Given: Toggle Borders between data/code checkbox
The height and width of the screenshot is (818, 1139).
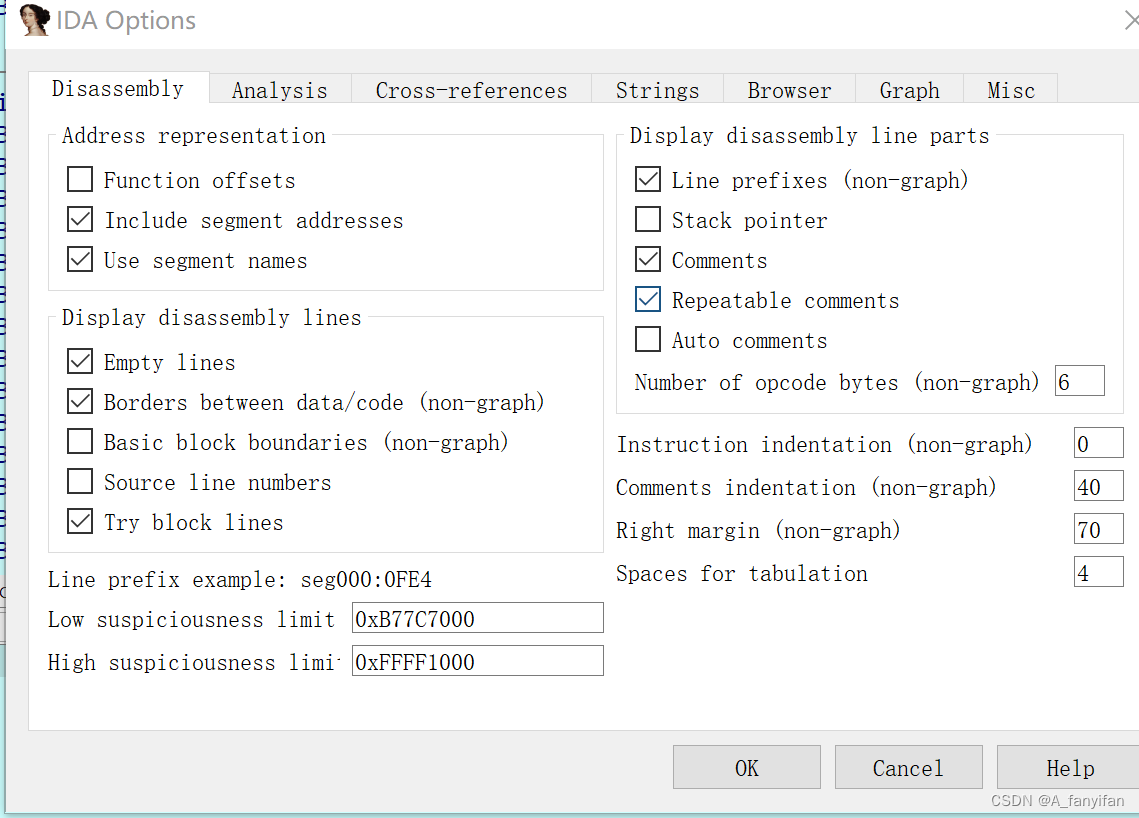Looking at the screenshot, I should pos(80,401).
